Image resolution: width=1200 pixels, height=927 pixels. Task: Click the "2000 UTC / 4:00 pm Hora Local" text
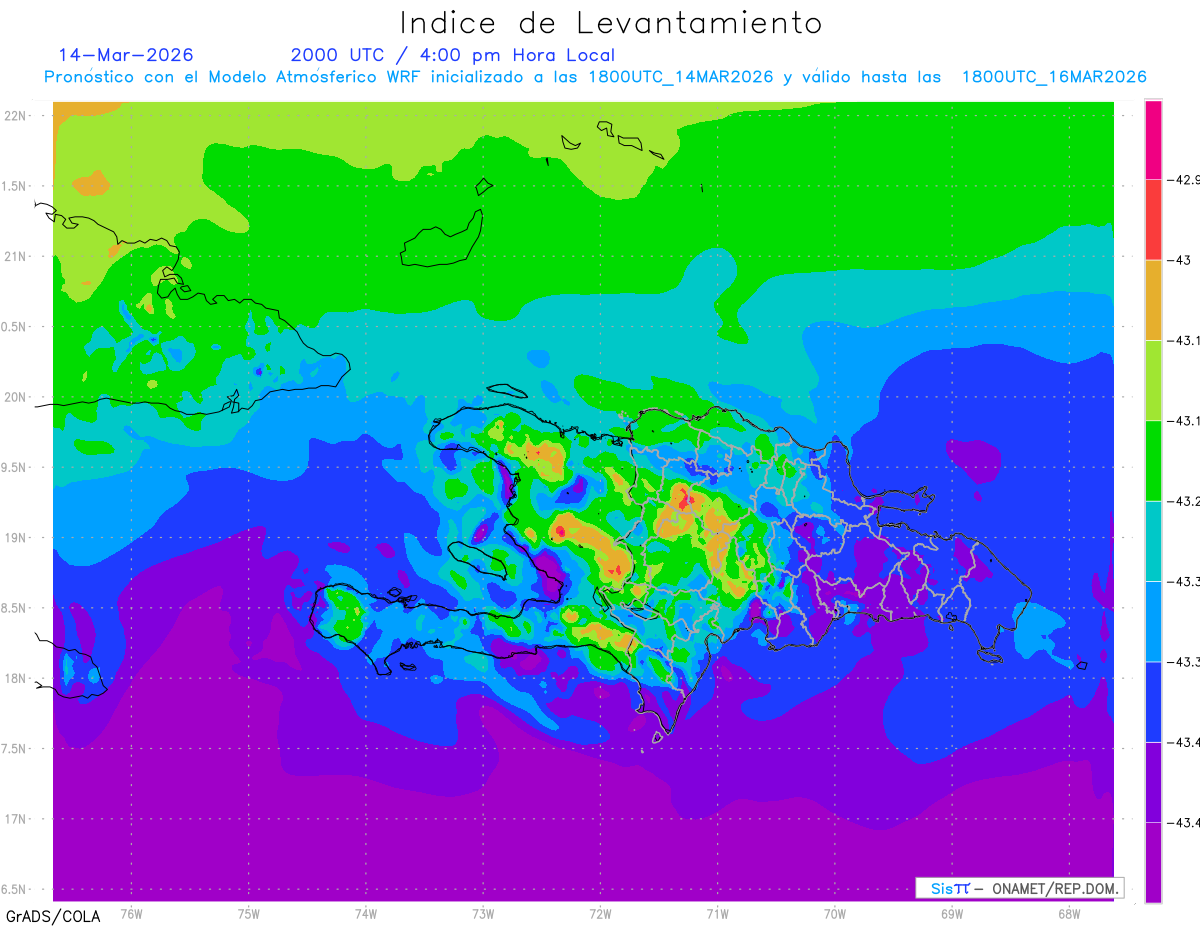(x=453, y=55)
